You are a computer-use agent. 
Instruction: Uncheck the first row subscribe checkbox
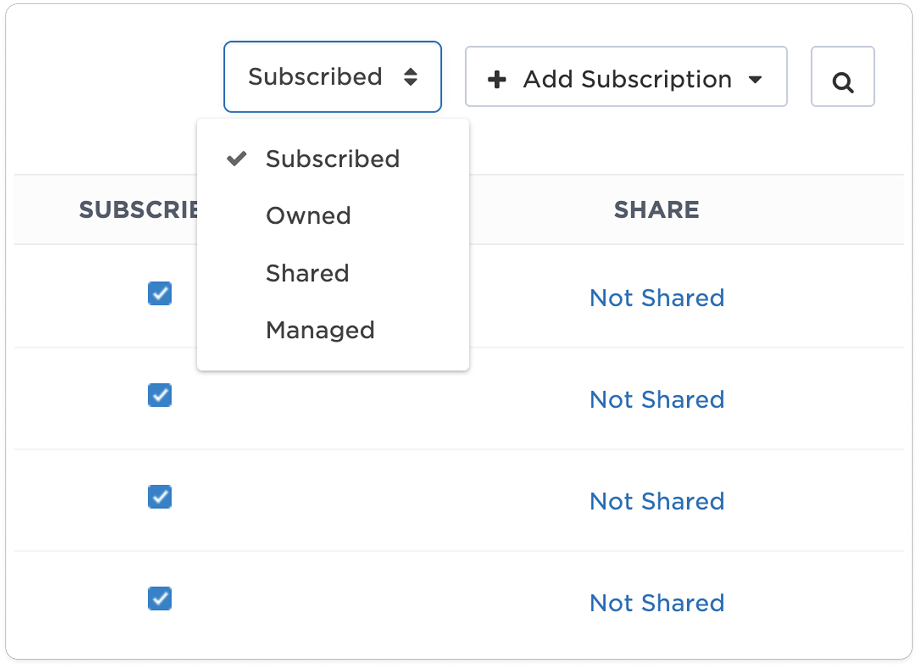coord(160,294)
